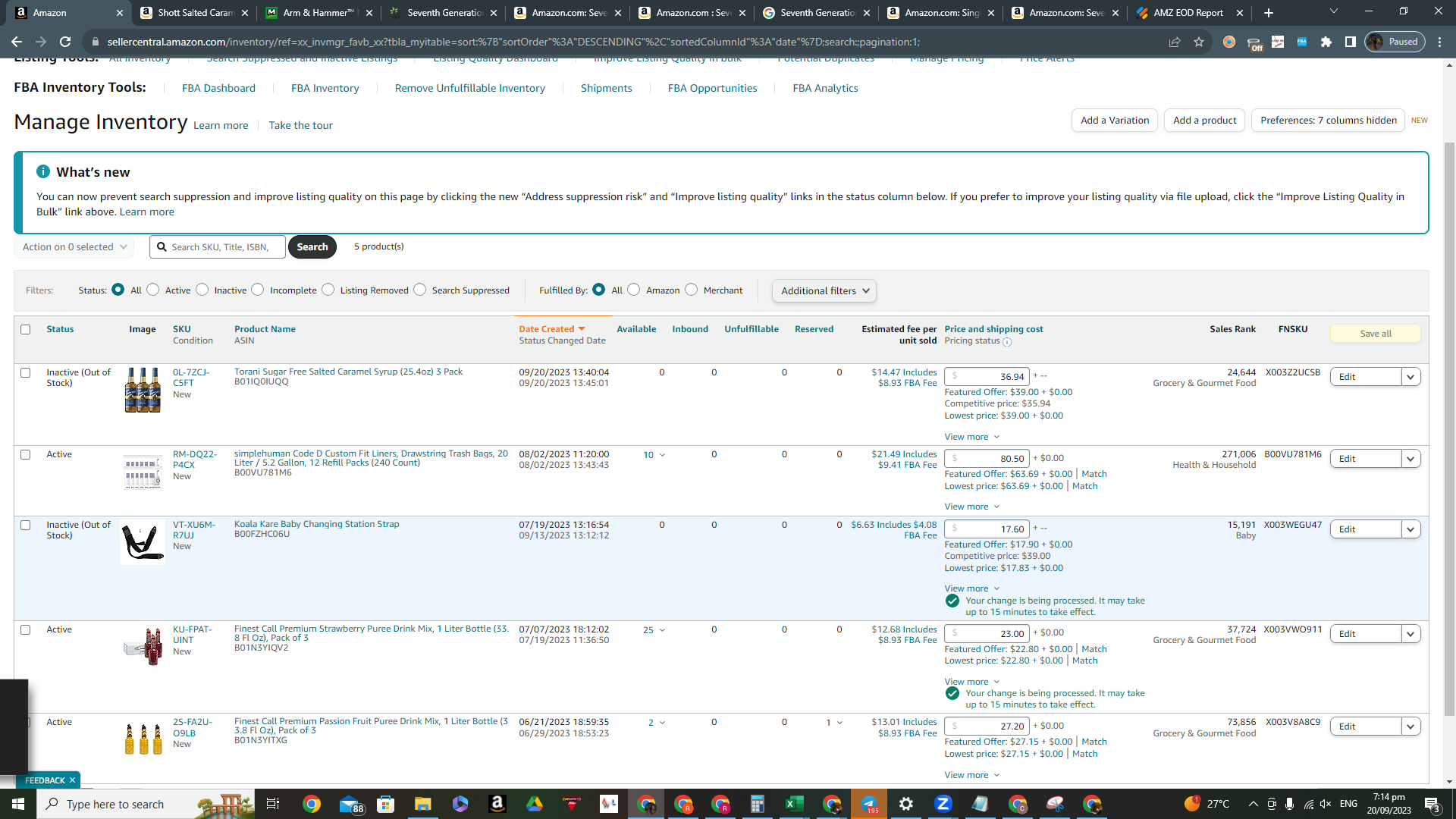Open Edit dropdown arrow for simplehuman liners
This screenshot has height=819, width=1456.
pyautogui.click(x=1410, y=459)
